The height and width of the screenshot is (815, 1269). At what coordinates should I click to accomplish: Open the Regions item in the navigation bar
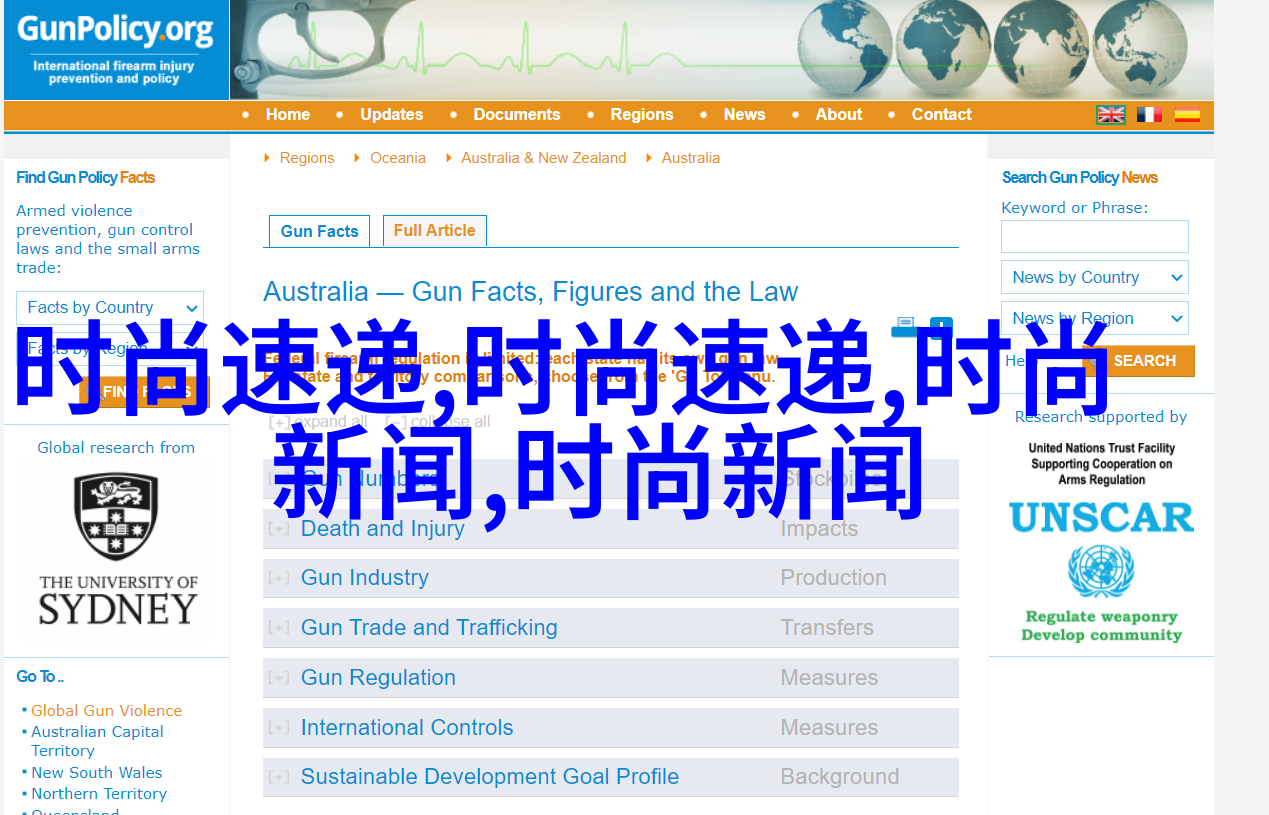641,115
